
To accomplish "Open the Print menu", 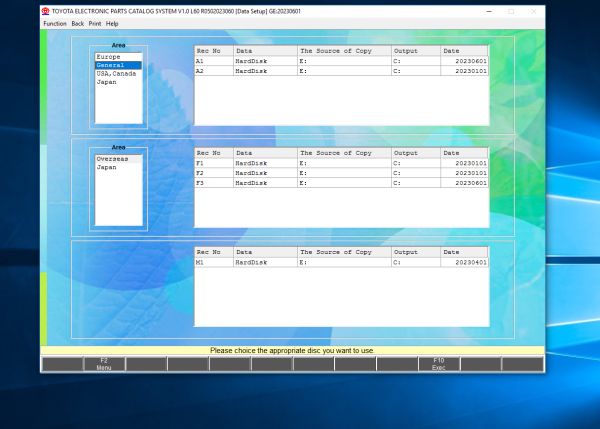I will click(95, 24).
